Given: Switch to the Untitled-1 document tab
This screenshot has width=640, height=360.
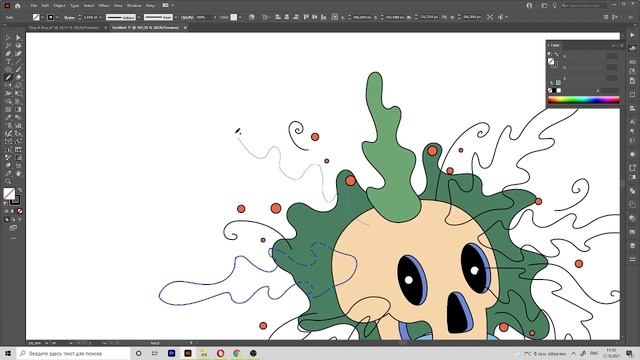Looking at the screenshot, I should (x=145, y=28).
